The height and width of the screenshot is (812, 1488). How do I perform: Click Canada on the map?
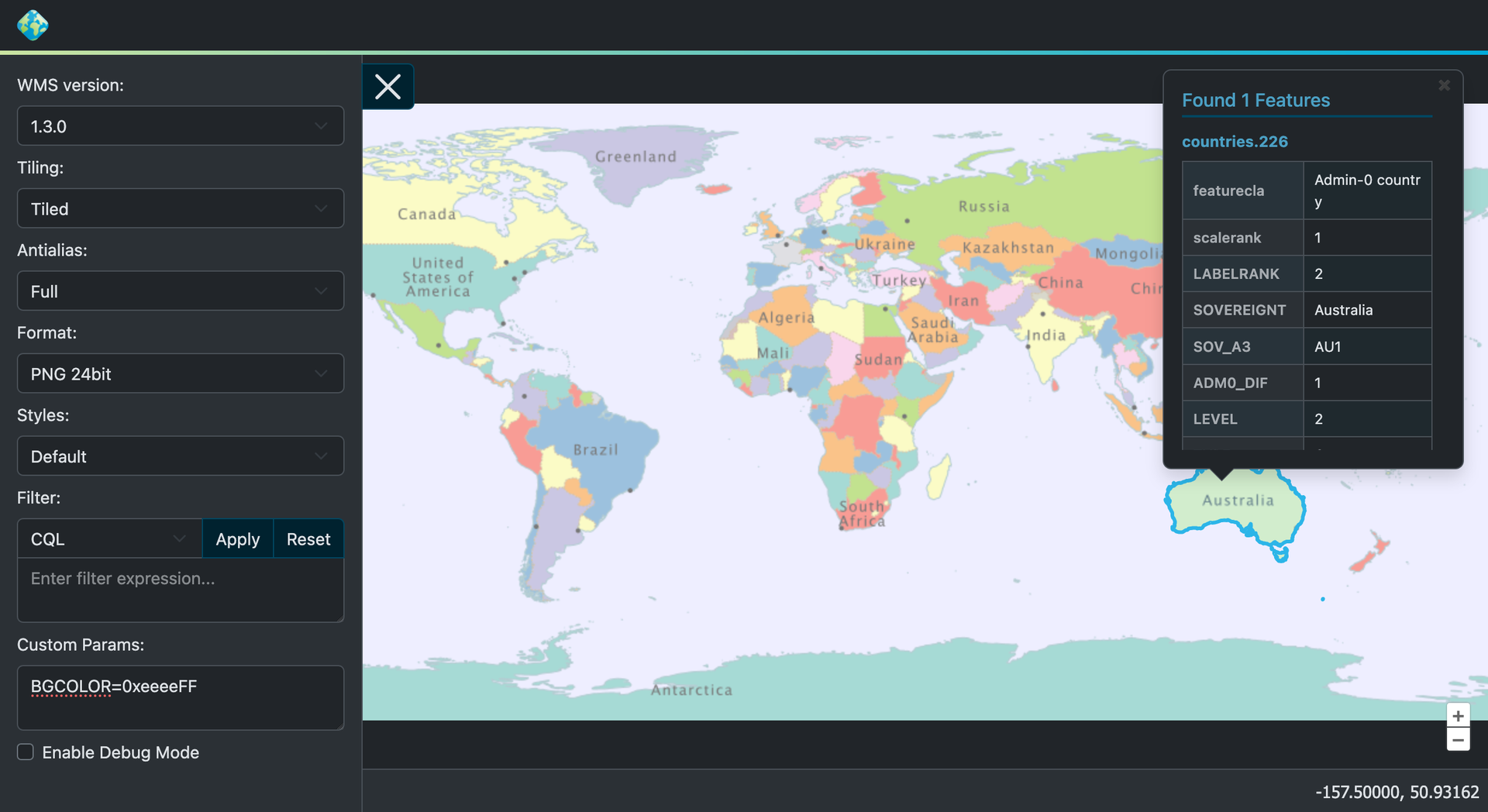427,214
